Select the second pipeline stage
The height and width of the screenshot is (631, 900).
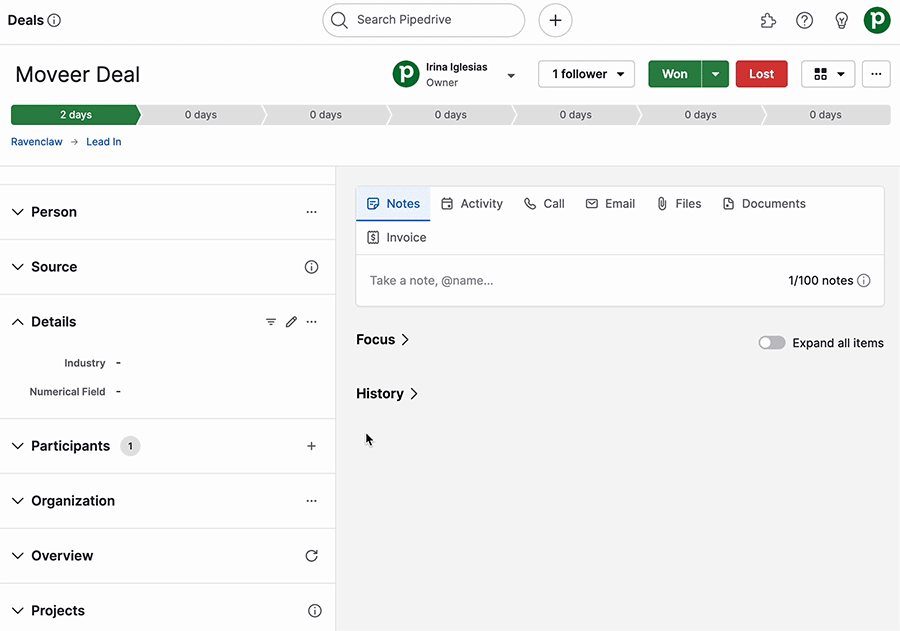[200, 115]
